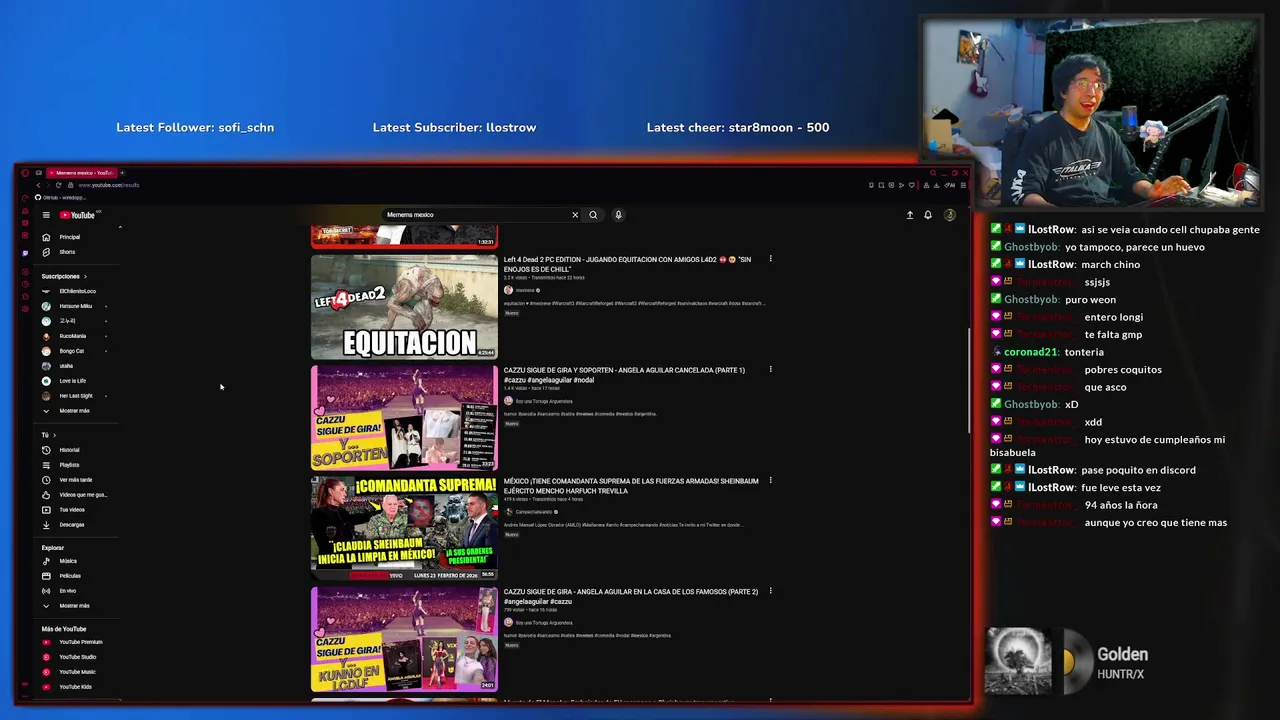The height and width of the screenshot is (720, 1280).
Task: Open Twitch in the browser sidebar
Action: (x=25, y=253)
